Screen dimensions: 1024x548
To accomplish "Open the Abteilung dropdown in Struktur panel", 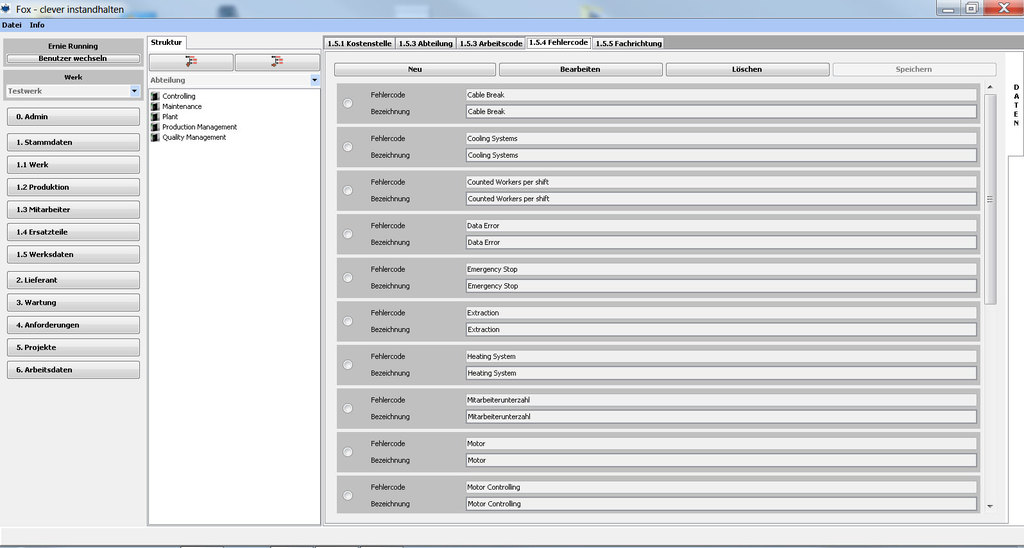I will (314, 79).
